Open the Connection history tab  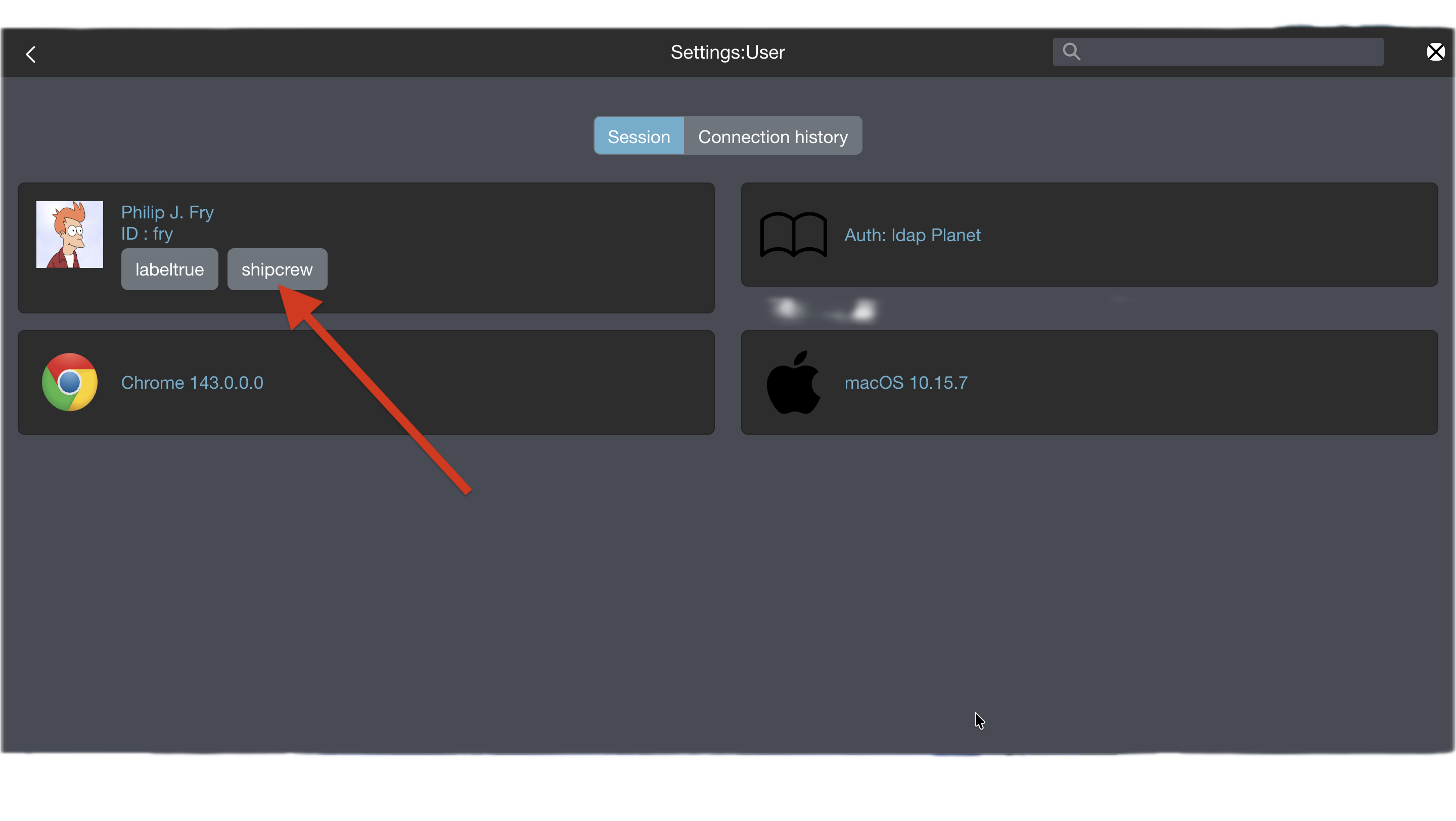tap(772, 136)
